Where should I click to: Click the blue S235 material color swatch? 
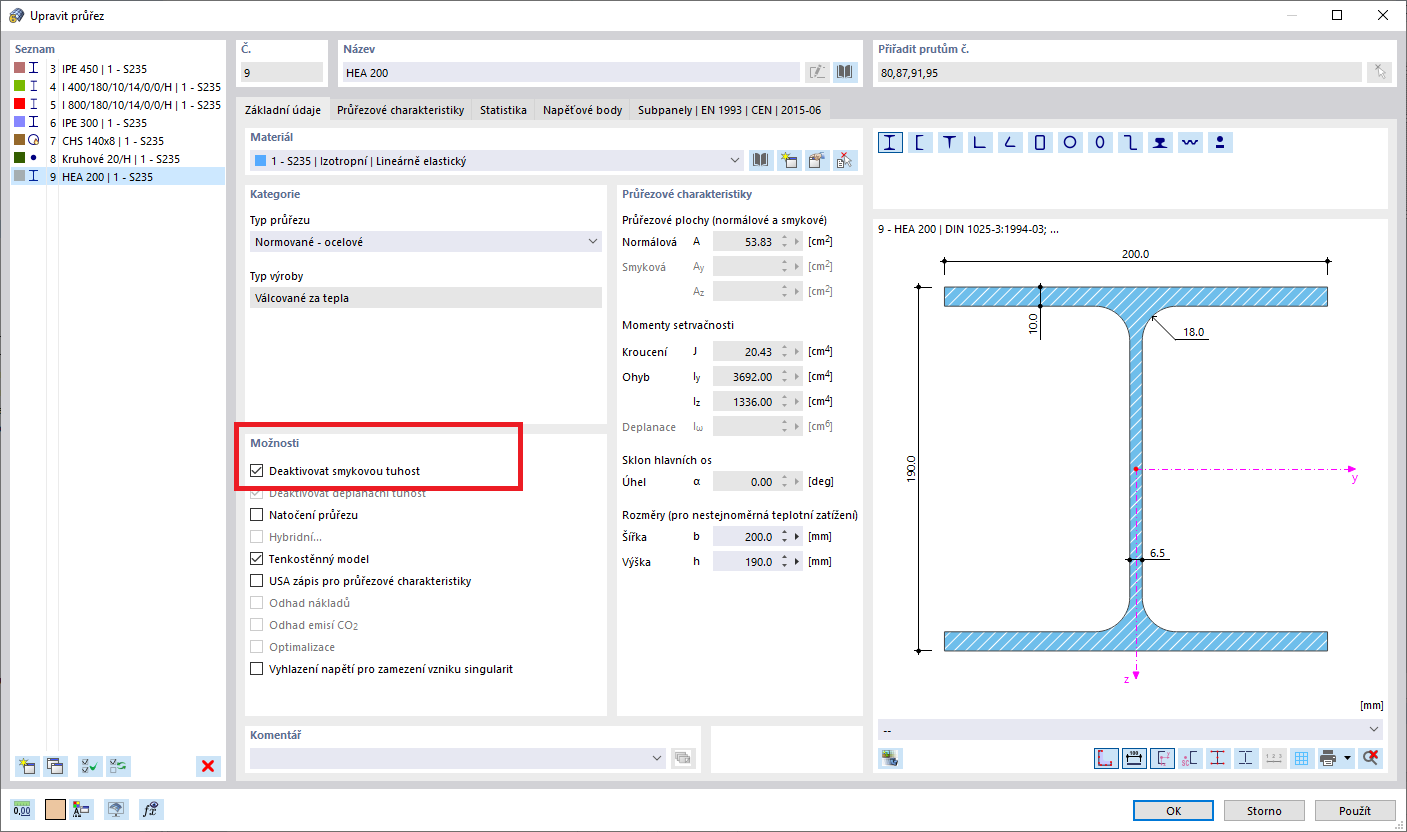261,160
